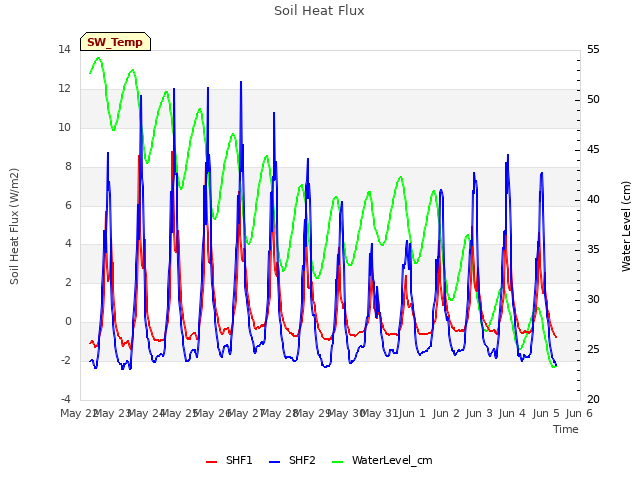Click the 20 tick on right axis
This screenshot has height=480, width=640.
(x=593, y=400)
